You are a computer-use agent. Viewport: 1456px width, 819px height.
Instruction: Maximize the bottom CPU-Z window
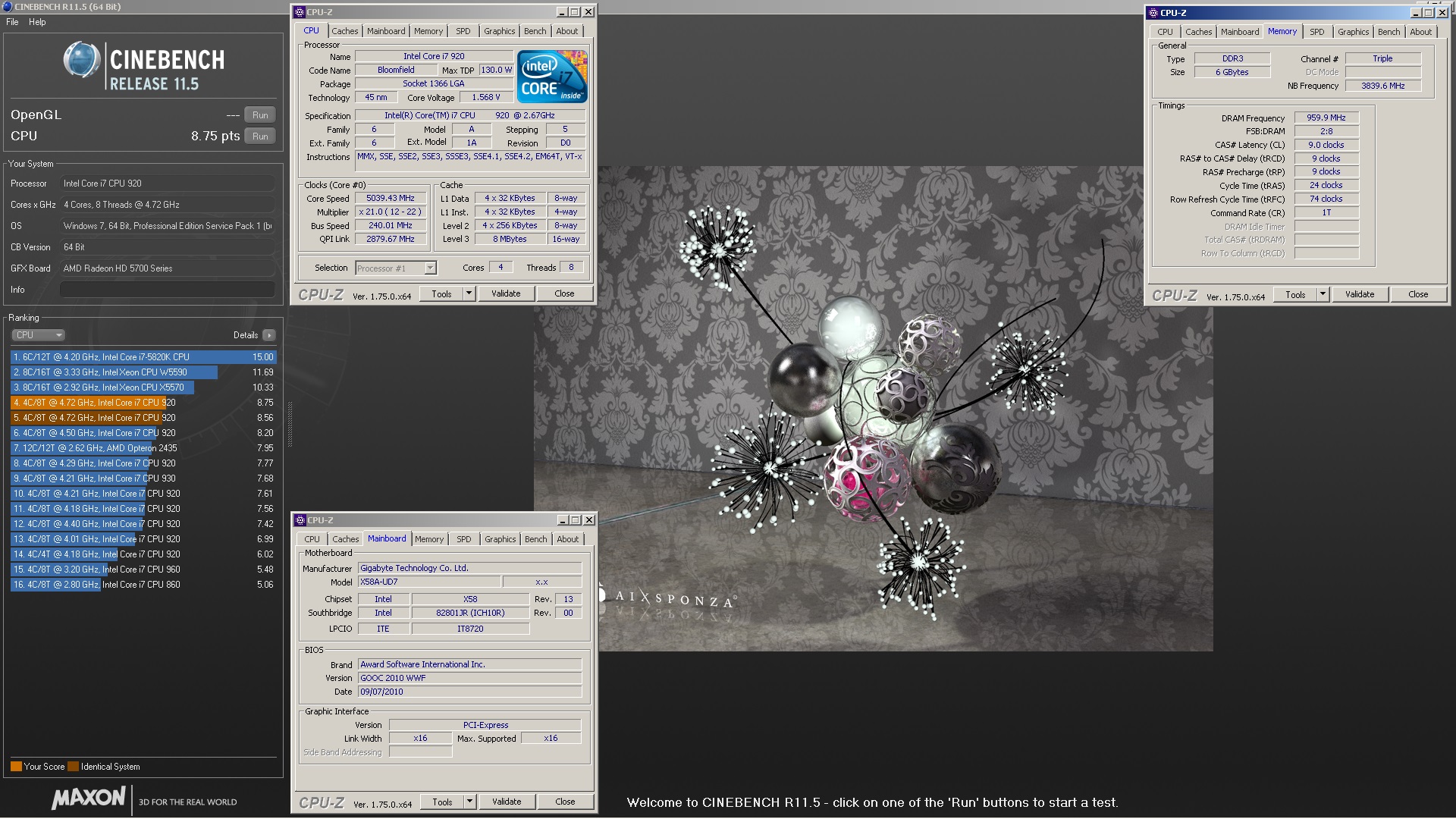pyautogui.click(x=576, y=520)
